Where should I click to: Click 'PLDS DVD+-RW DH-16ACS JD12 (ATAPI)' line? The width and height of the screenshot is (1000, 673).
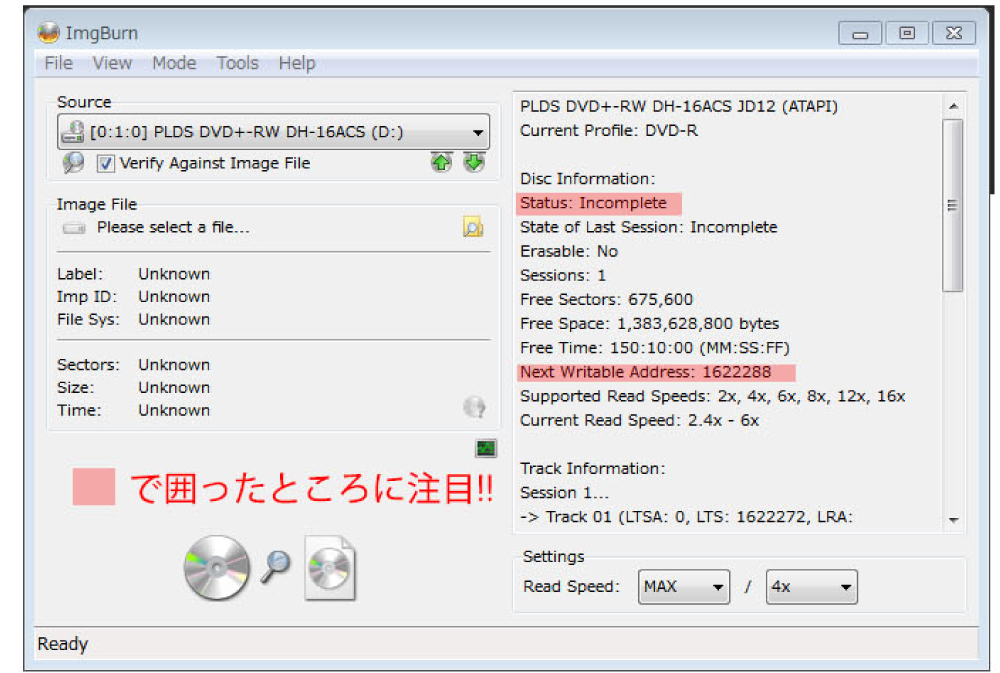pyautogui.click(x=679, y=107)
